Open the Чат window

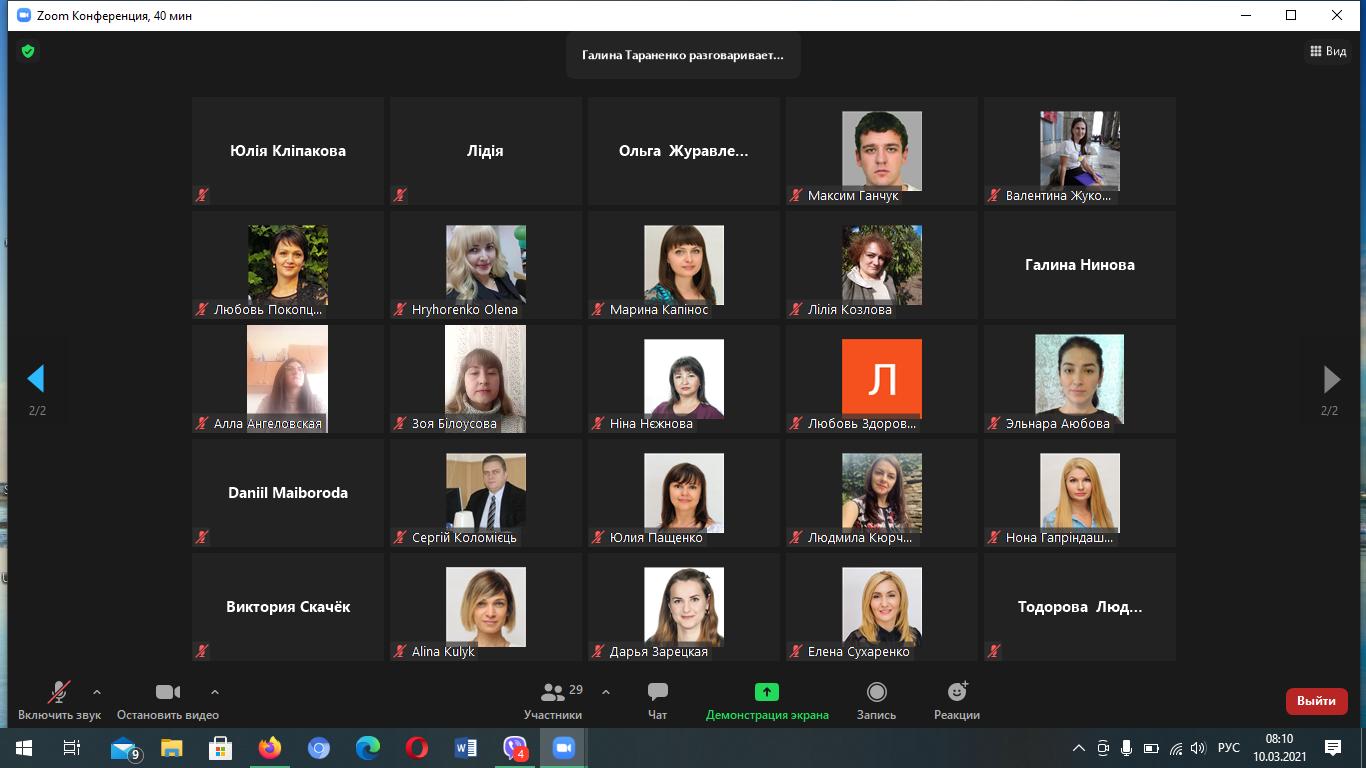tap(657, 698)
